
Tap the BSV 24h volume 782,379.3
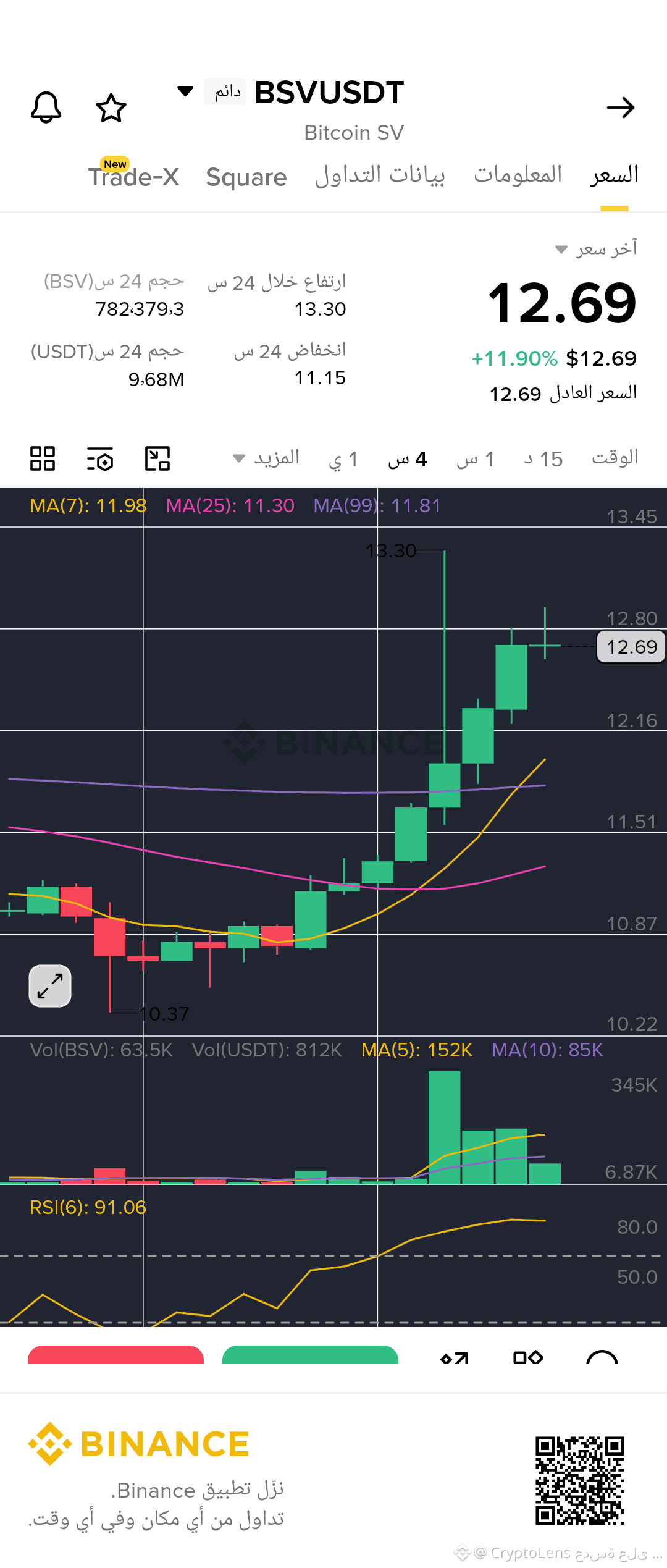click(x=140, y=309)
